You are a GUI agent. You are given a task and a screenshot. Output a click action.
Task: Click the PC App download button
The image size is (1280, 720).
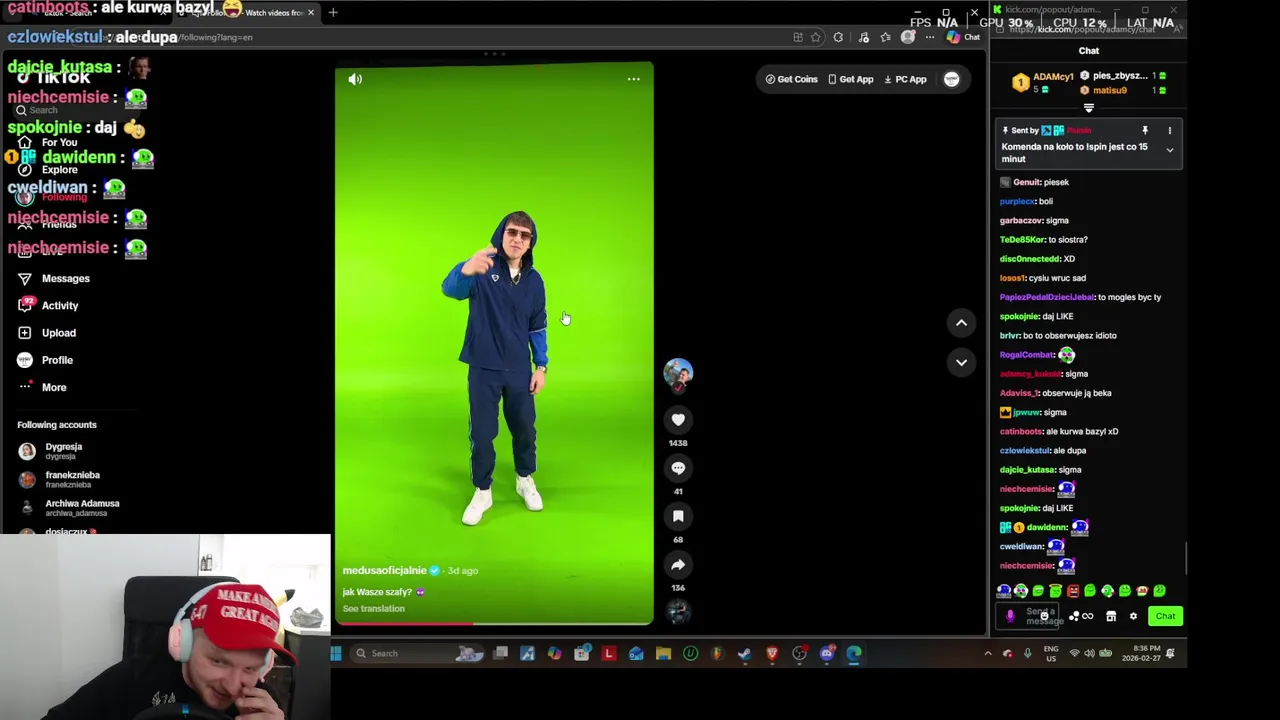(x=905, y=79)
